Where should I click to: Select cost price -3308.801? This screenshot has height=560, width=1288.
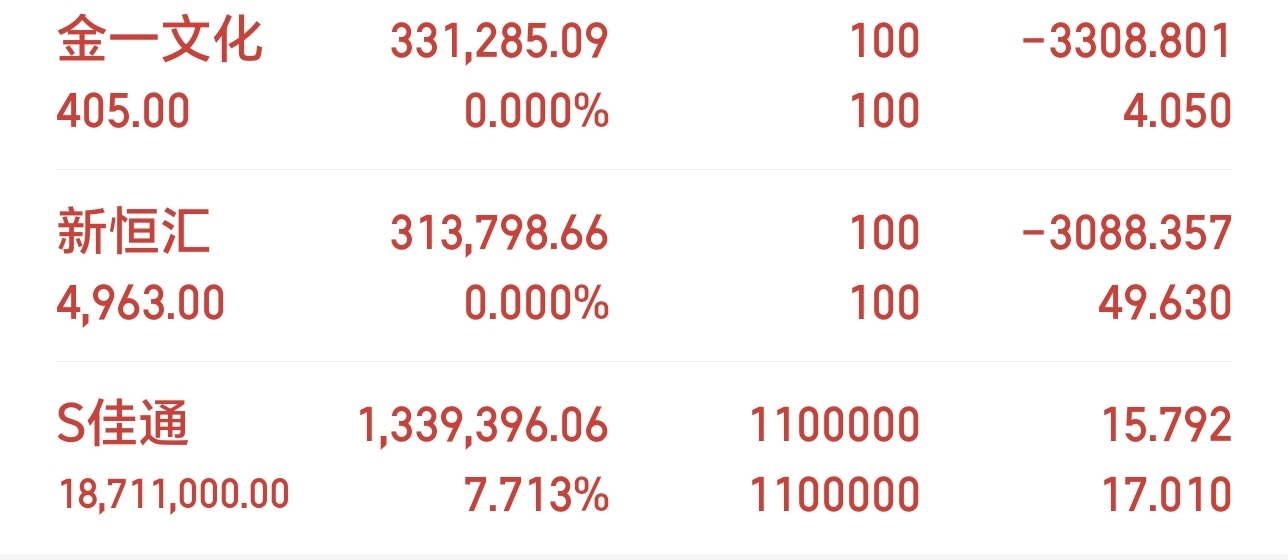point(1126,42)
